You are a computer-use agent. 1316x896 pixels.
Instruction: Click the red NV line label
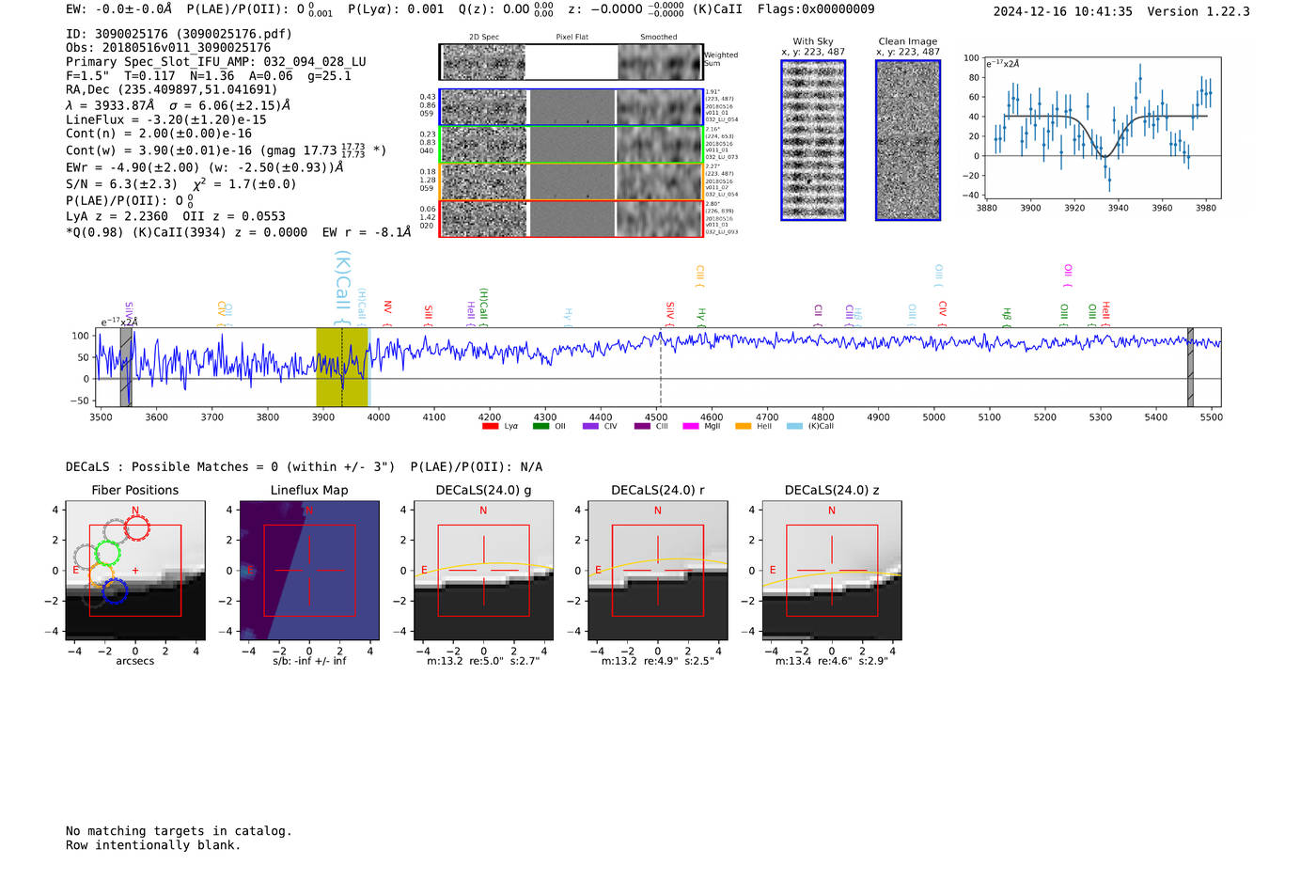point(387,313)
